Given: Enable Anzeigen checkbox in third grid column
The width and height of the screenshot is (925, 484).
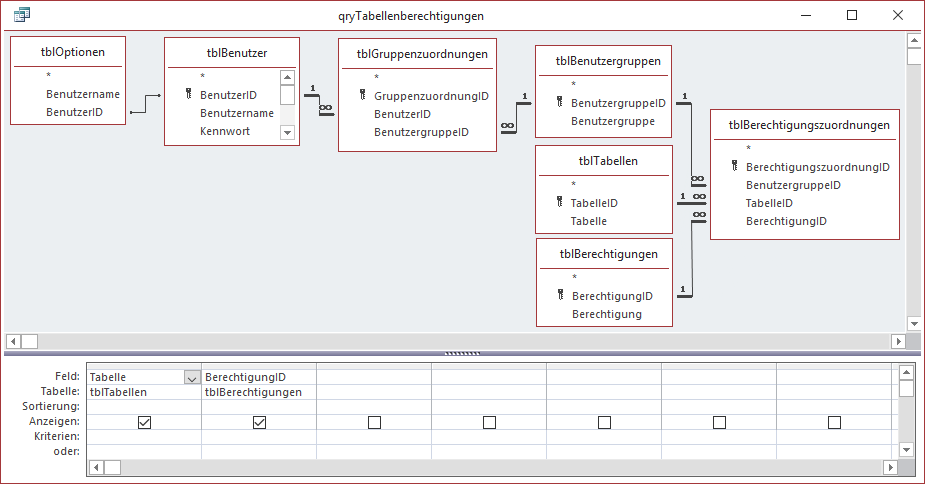Looking at the screenshot, I should [x=374, y=423].
